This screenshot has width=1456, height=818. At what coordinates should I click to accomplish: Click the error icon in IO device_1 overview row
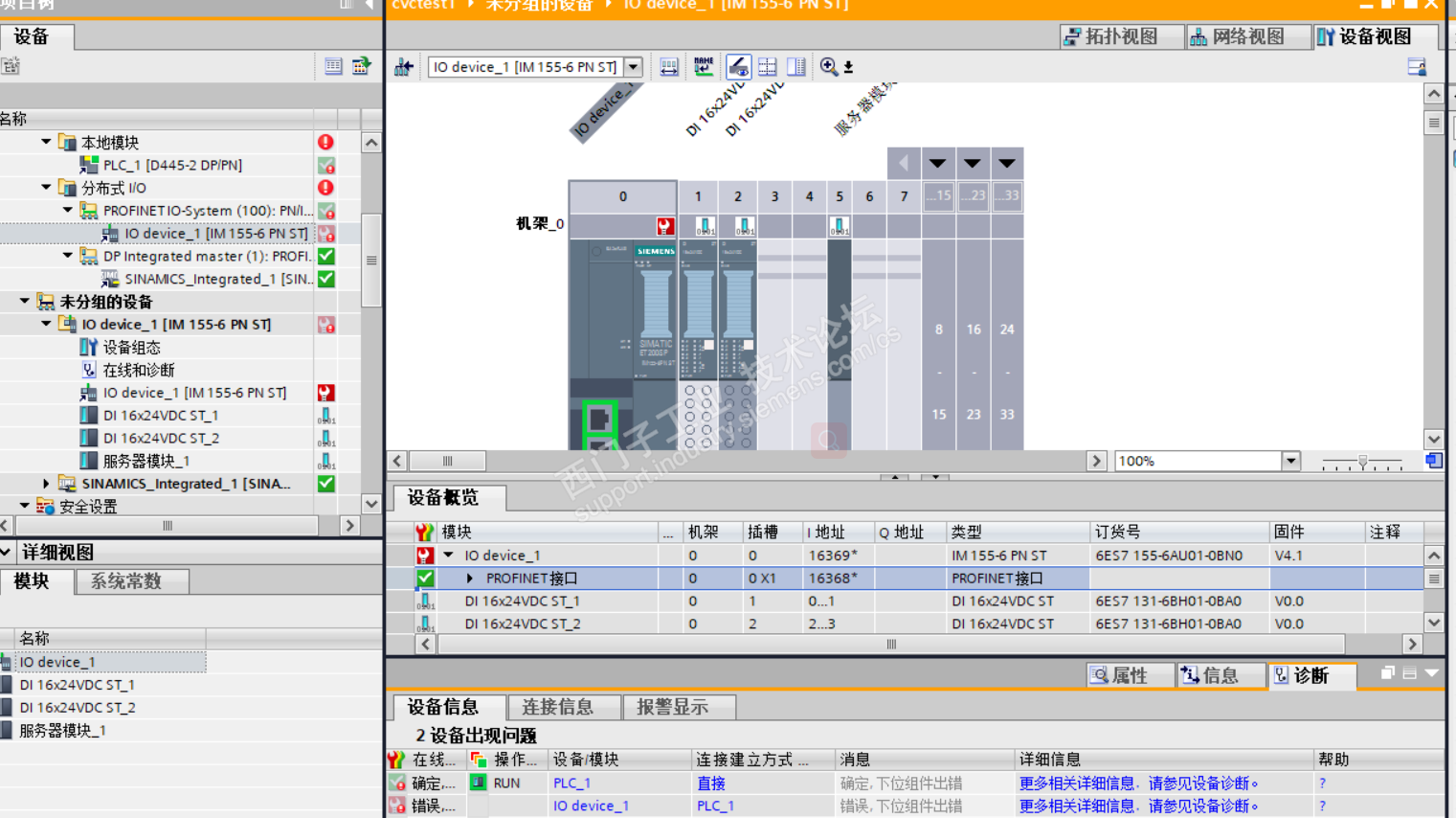click(x=425, y=556)
